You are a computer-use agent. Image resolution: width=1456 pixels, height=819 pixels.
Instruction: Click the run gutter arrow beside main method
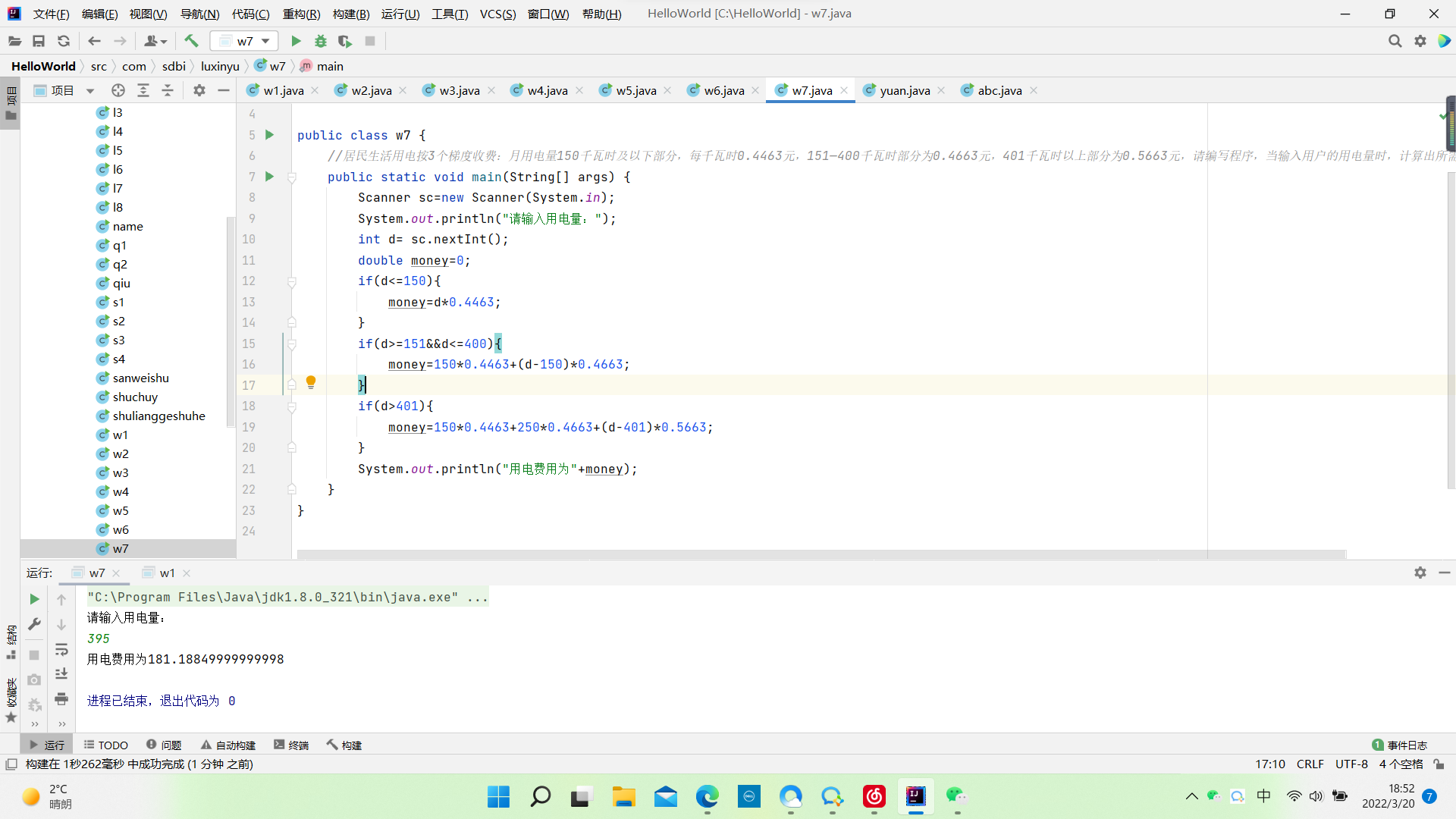[x=269, y=177]
